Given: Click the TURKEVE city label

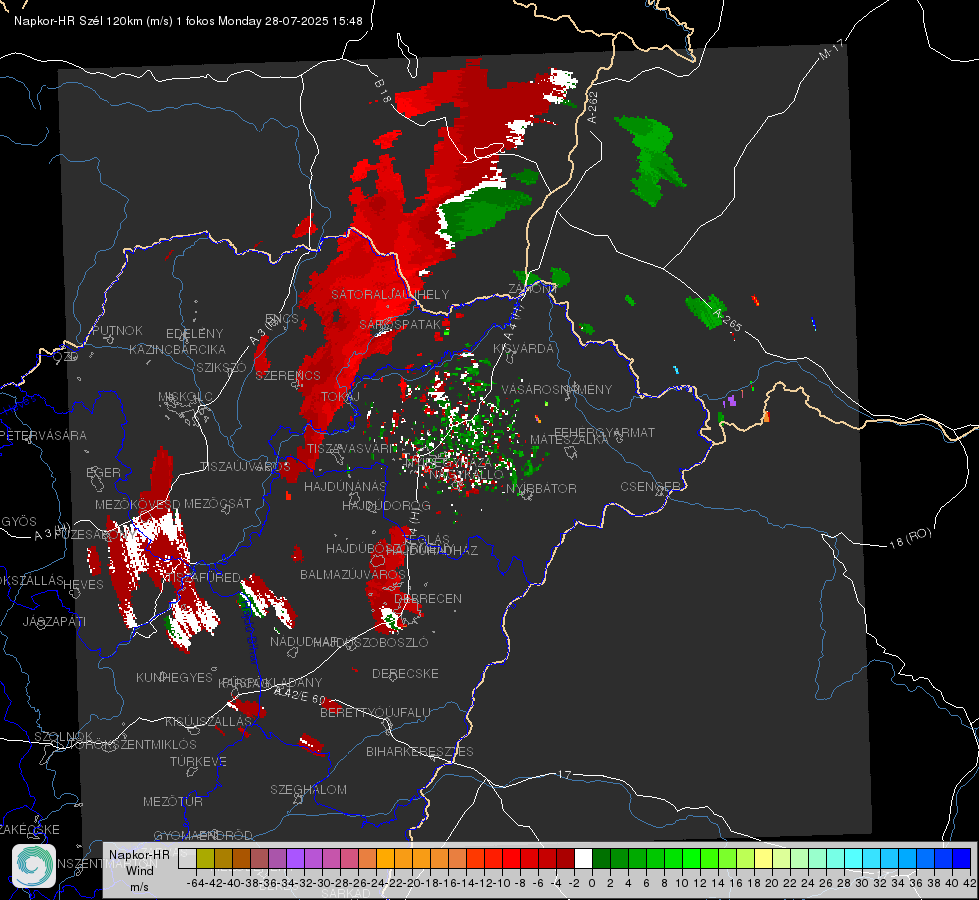Looking at the screenshot, I should pos(199,761).
